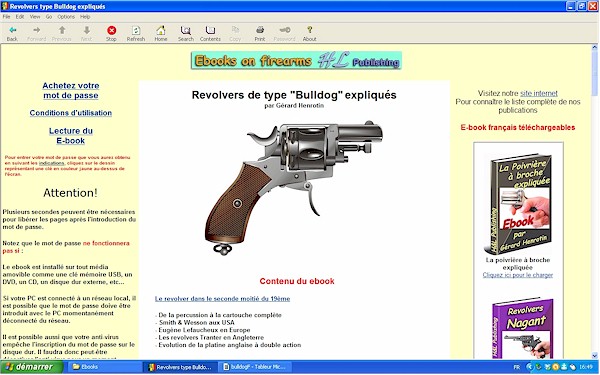The width and height of the screenshot is (600, 375).
Task: Click 'Cliquez ici pour le charger' link
Action: [x=518, y=275]
